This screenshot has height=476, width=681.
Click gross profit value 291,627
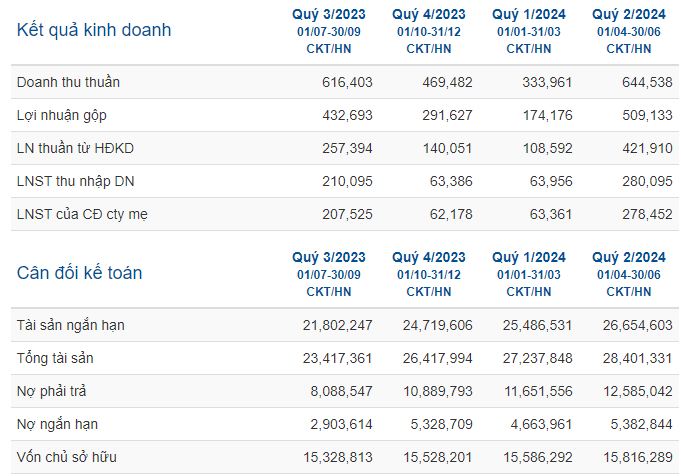[447, 116]
